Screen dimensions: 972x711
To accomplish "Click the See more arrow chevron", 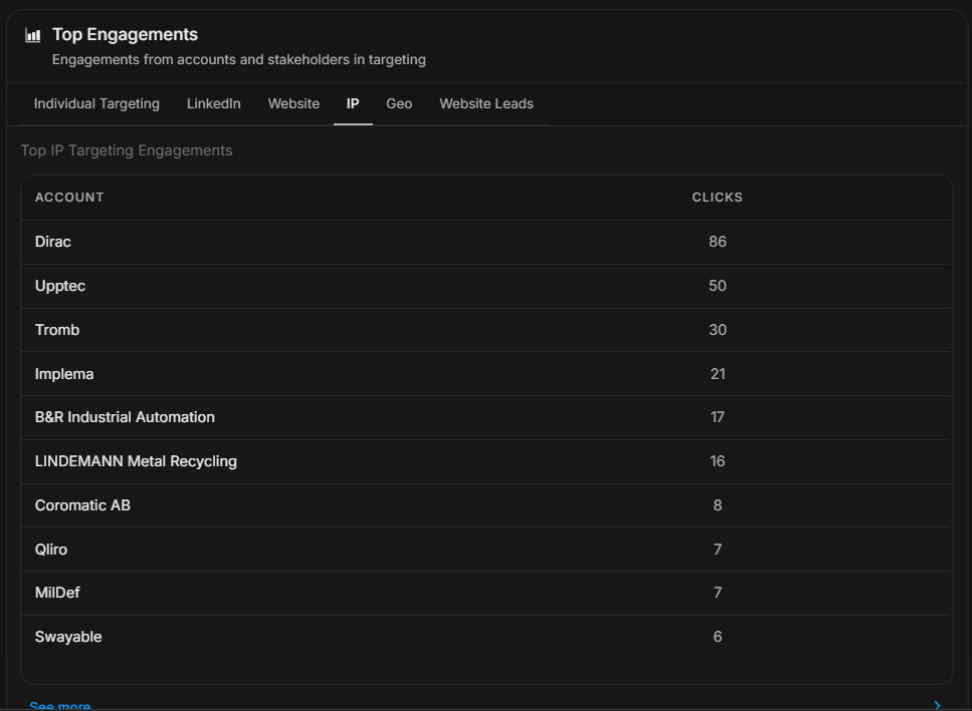I will coord(937,705).
